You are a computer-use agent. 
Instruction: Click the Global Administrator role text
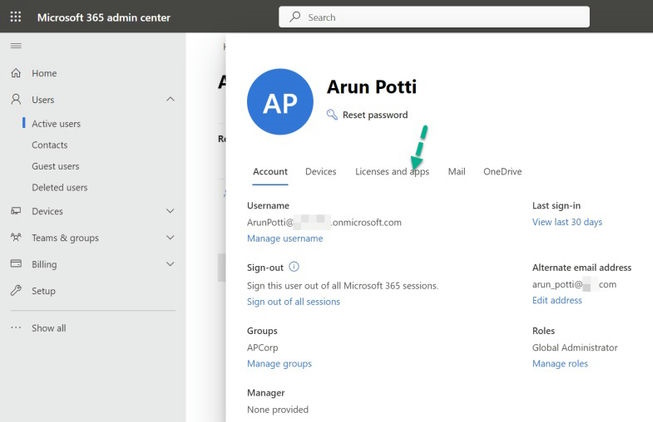click(575, 347)
